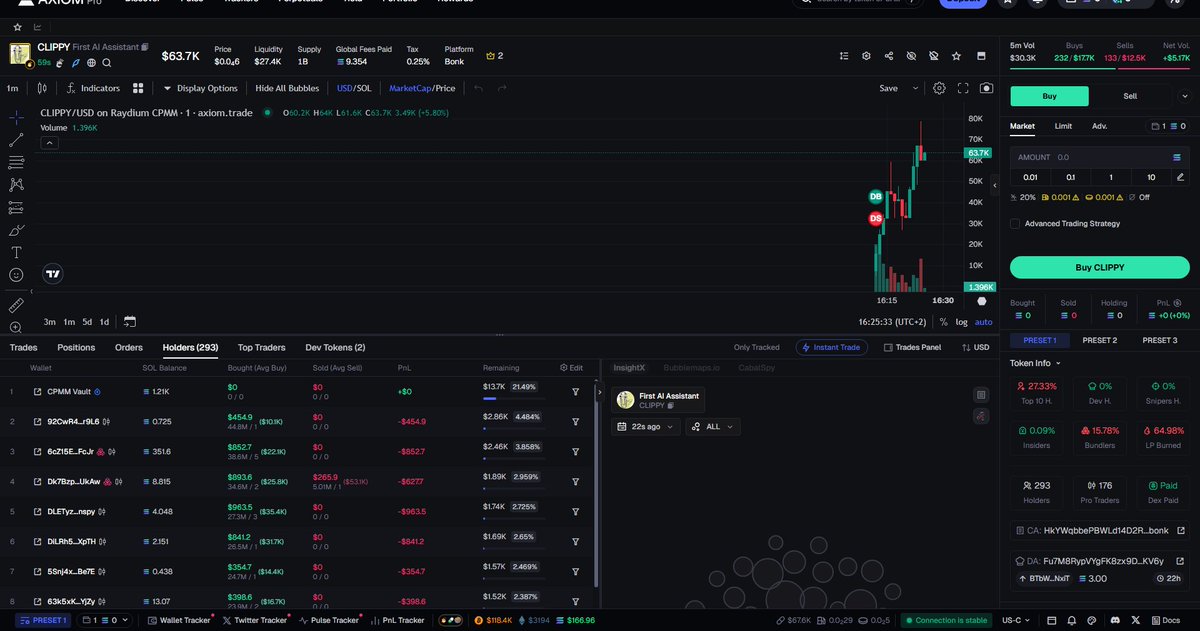Open the 92CwR4...r9L6 wallet link icon

pyautogui.click(x=38, y=422)
